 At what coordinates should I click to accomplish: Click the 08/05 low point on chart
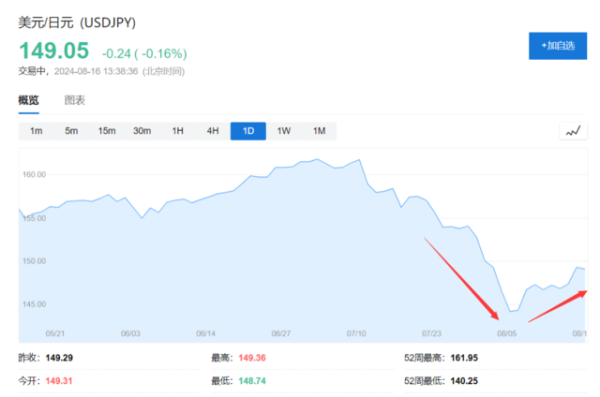[x=510, y=311]
